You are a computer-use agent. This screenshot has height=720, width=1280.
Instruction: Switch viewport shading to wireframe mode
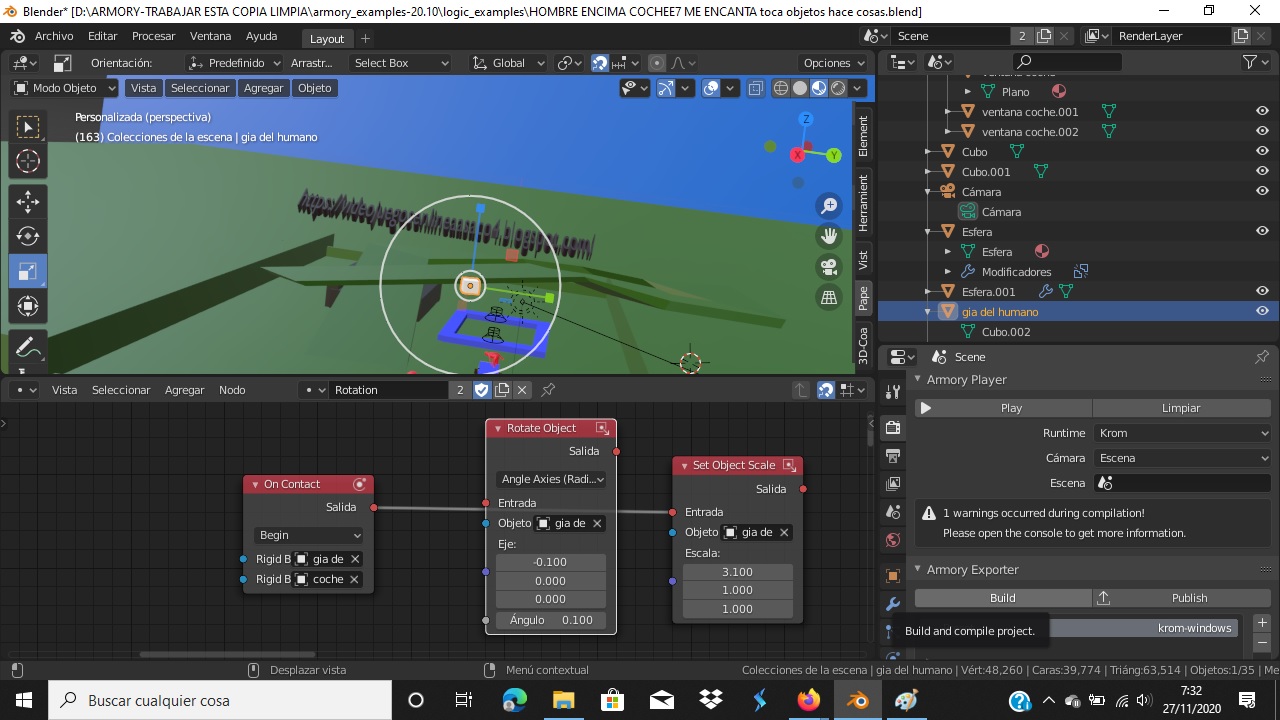click(780, 87)
